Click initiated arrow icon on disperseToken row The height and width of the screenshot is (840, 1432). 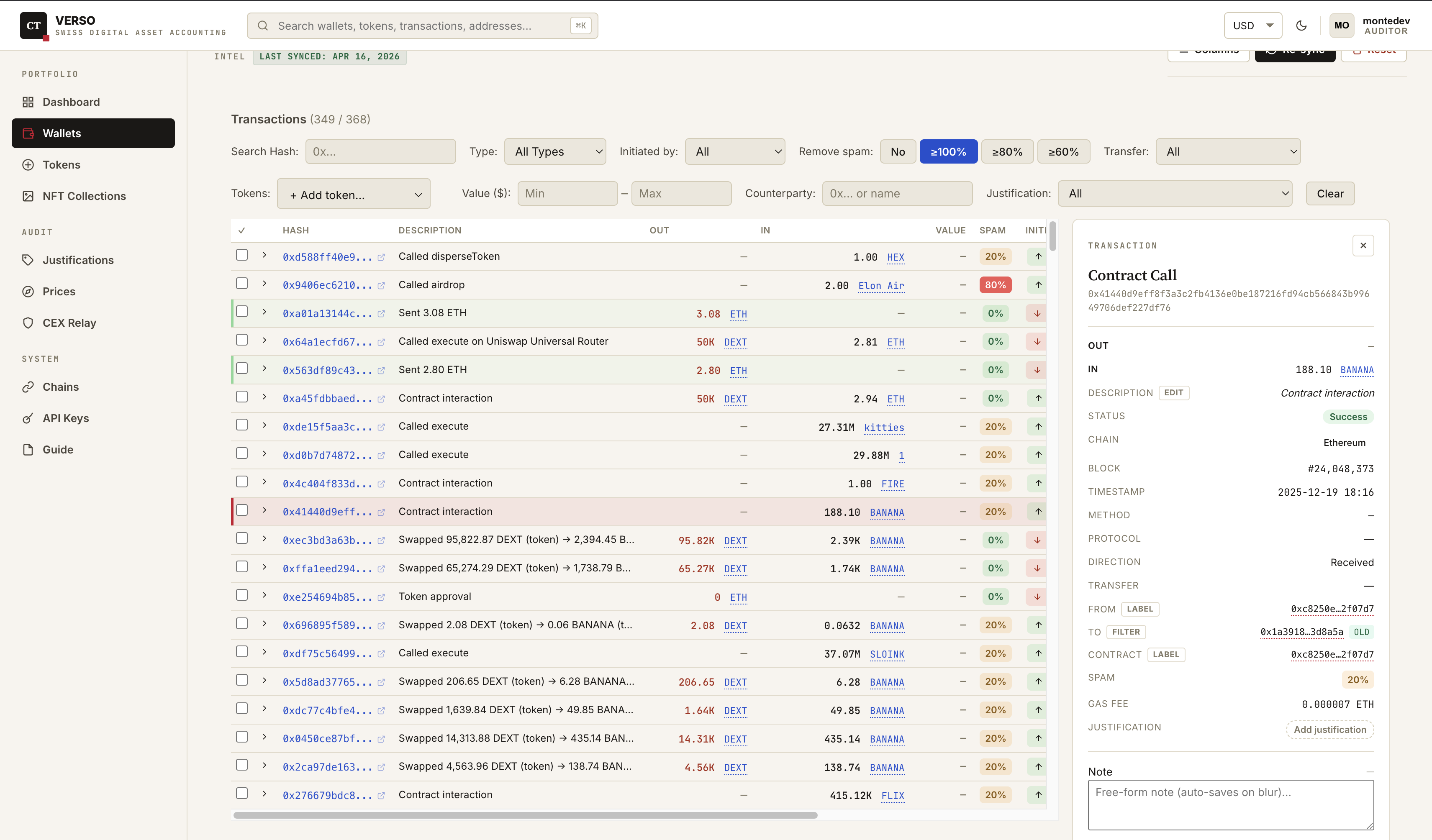pos(1038,257)
